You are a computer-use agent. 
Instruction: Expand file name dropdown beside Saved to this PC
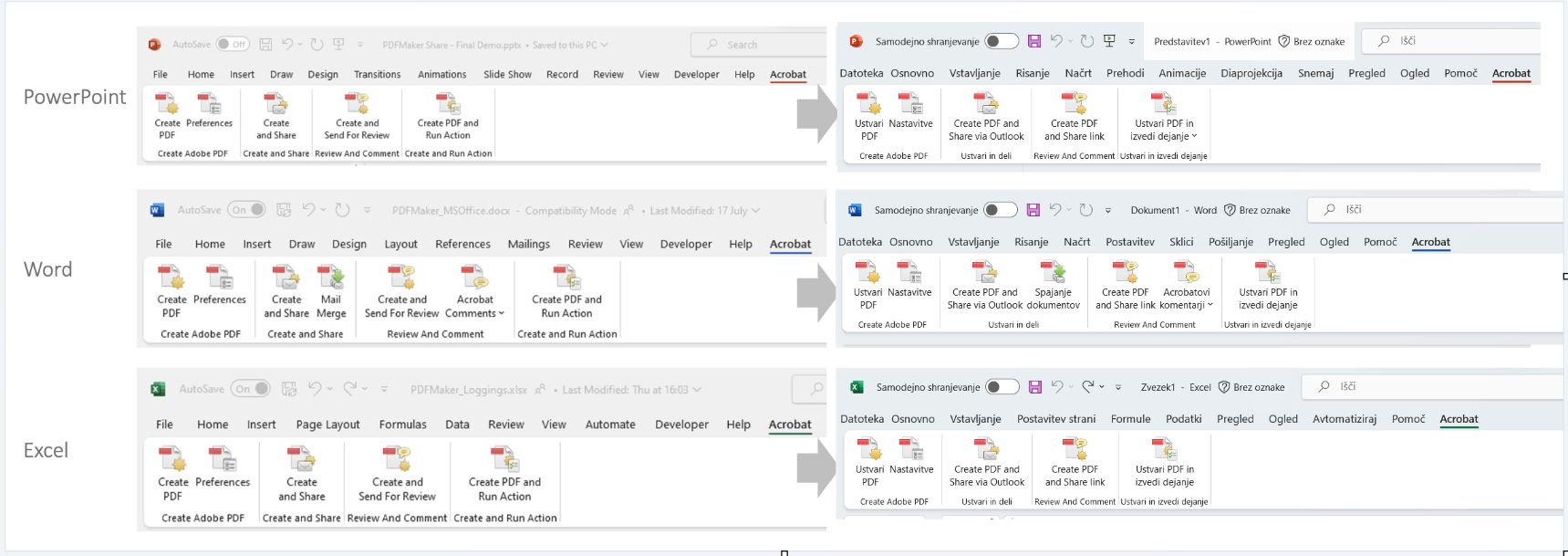(x=604, y=45)
